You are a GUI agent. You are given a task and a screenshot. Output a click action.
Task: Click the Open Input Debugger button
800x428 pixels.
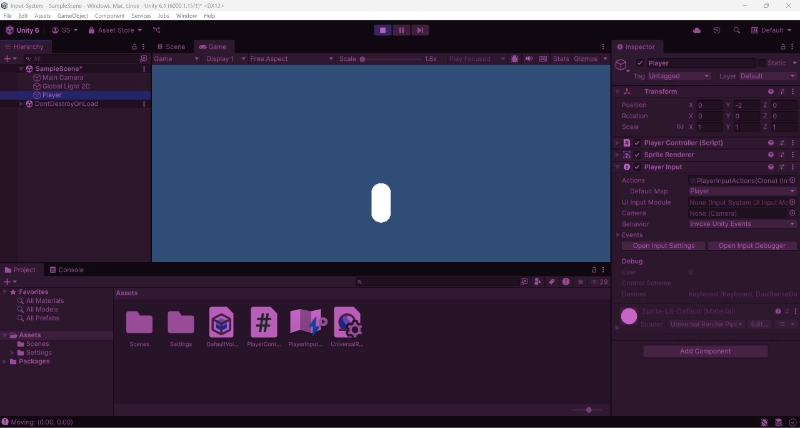(x=751, y=246)
